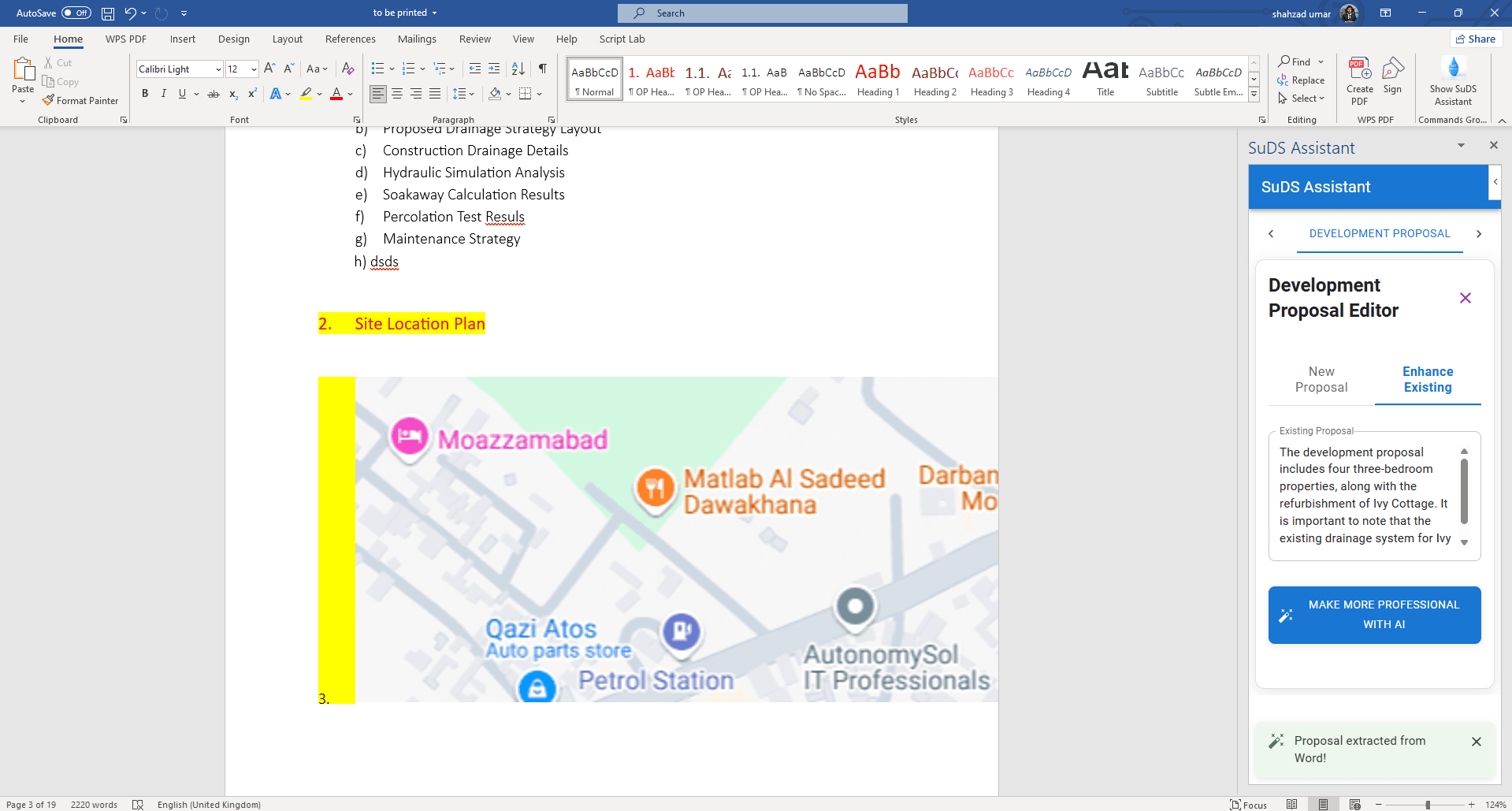Click the Format Painter tool
This screenshot has height=811, width=1512.
pos(80,101)
